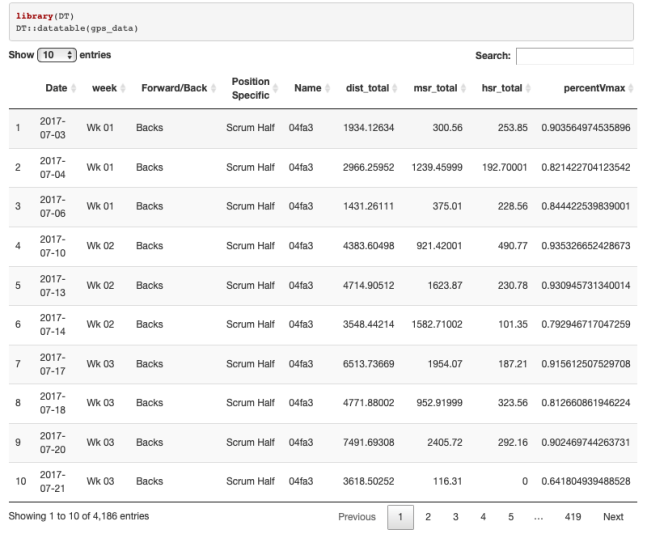This screenshot has width=647, height=534.
Task: Click the Forward/Back header label
Action: 174,88
